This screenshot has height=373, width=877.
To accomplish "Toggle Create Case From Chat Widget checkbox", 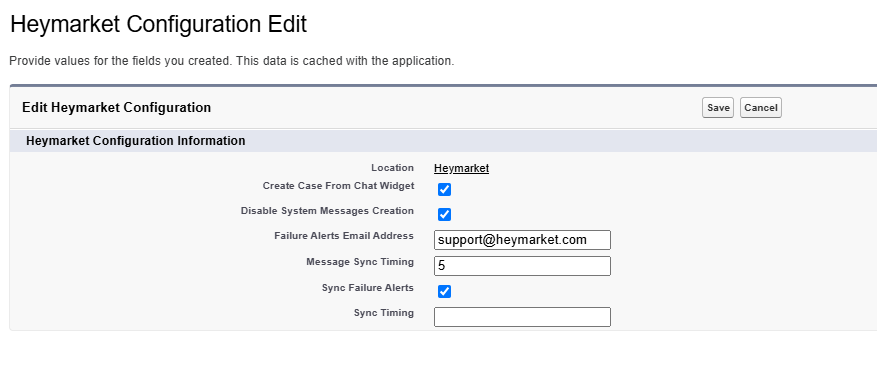I will [444, 190].
